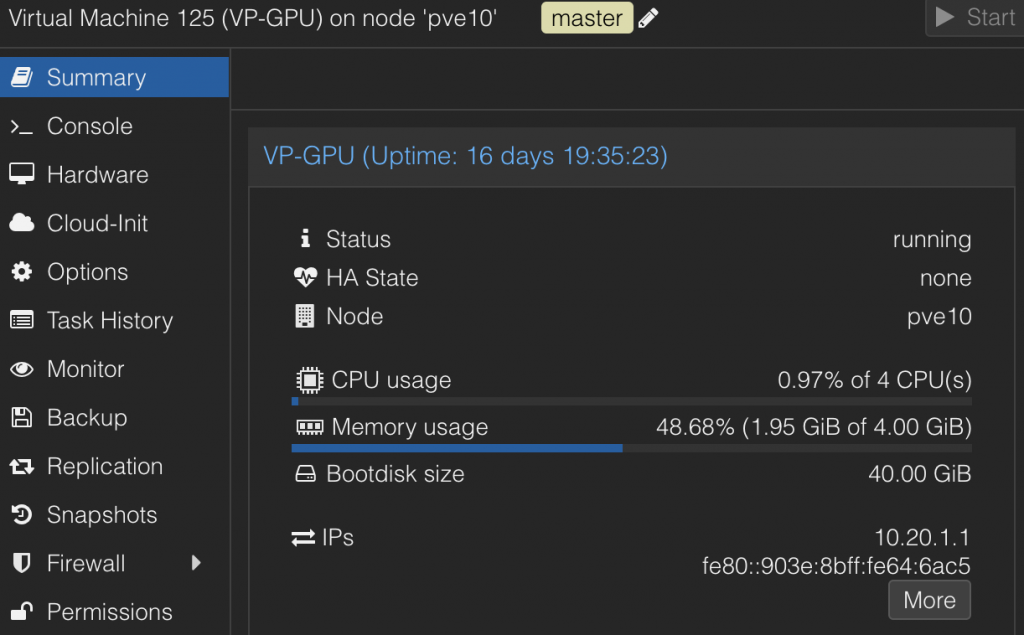The image size is (1024, 635).
Task: Click the VP-GPU uptime panel header
Action: click(465, 156)
